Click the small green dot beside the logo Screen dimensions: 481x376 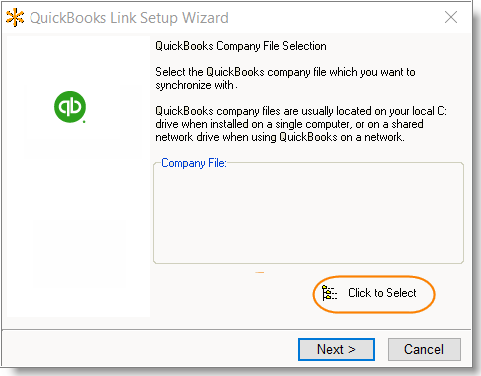pyautogui.click(x=84, y=122)
